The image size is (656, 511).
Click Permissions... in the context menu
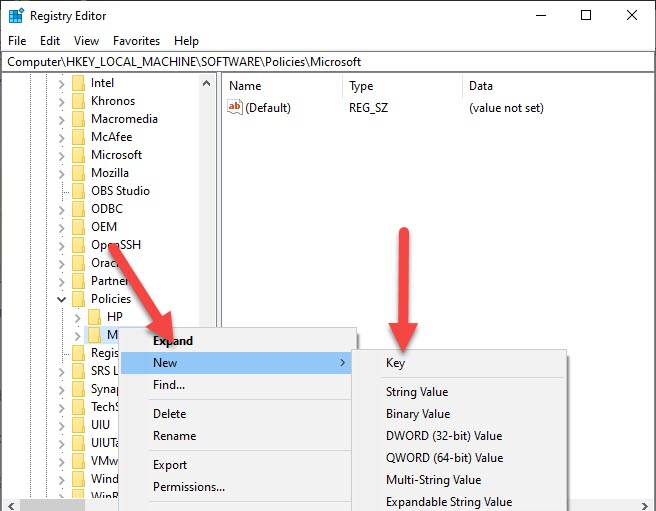pos(188,487)
